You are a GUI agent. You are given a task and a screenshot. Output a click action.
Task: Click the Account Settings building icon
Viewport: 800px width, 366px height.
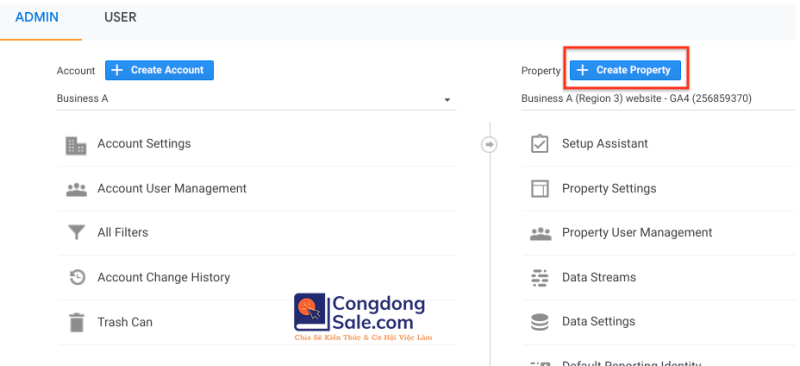click(x=77, y=145)
